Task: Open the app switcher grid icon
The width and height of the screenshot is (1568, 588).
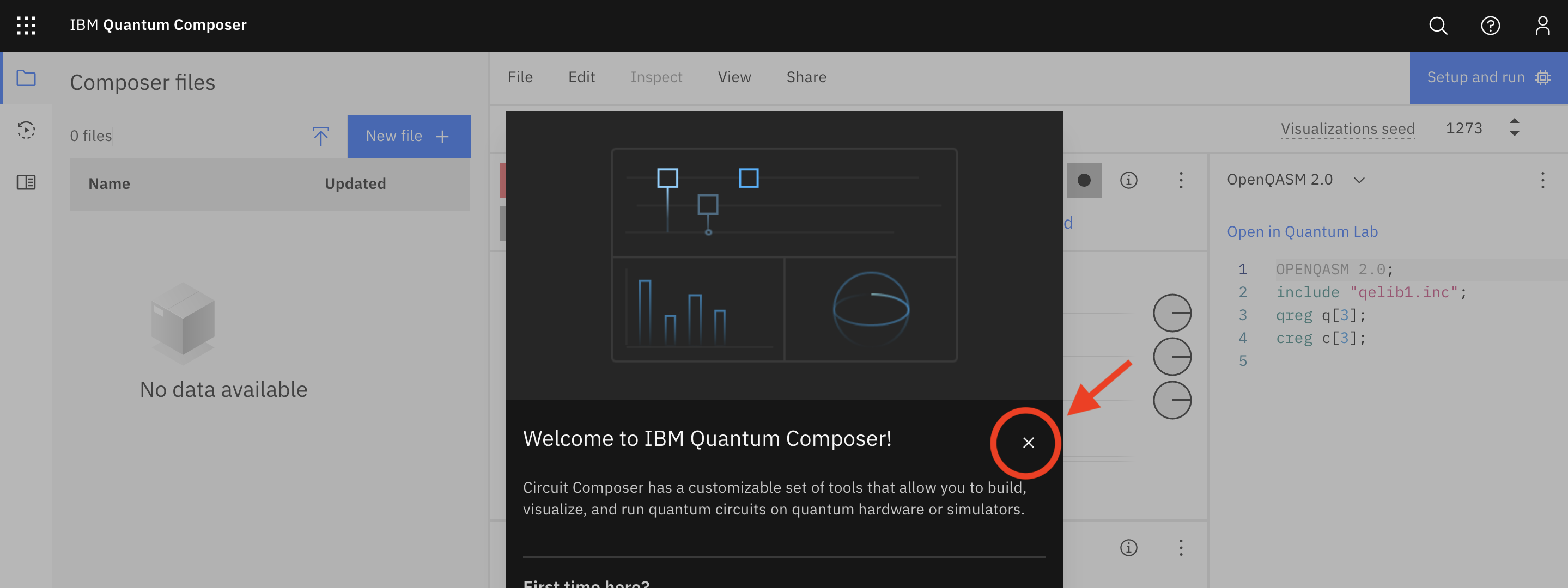Action: 26,26
